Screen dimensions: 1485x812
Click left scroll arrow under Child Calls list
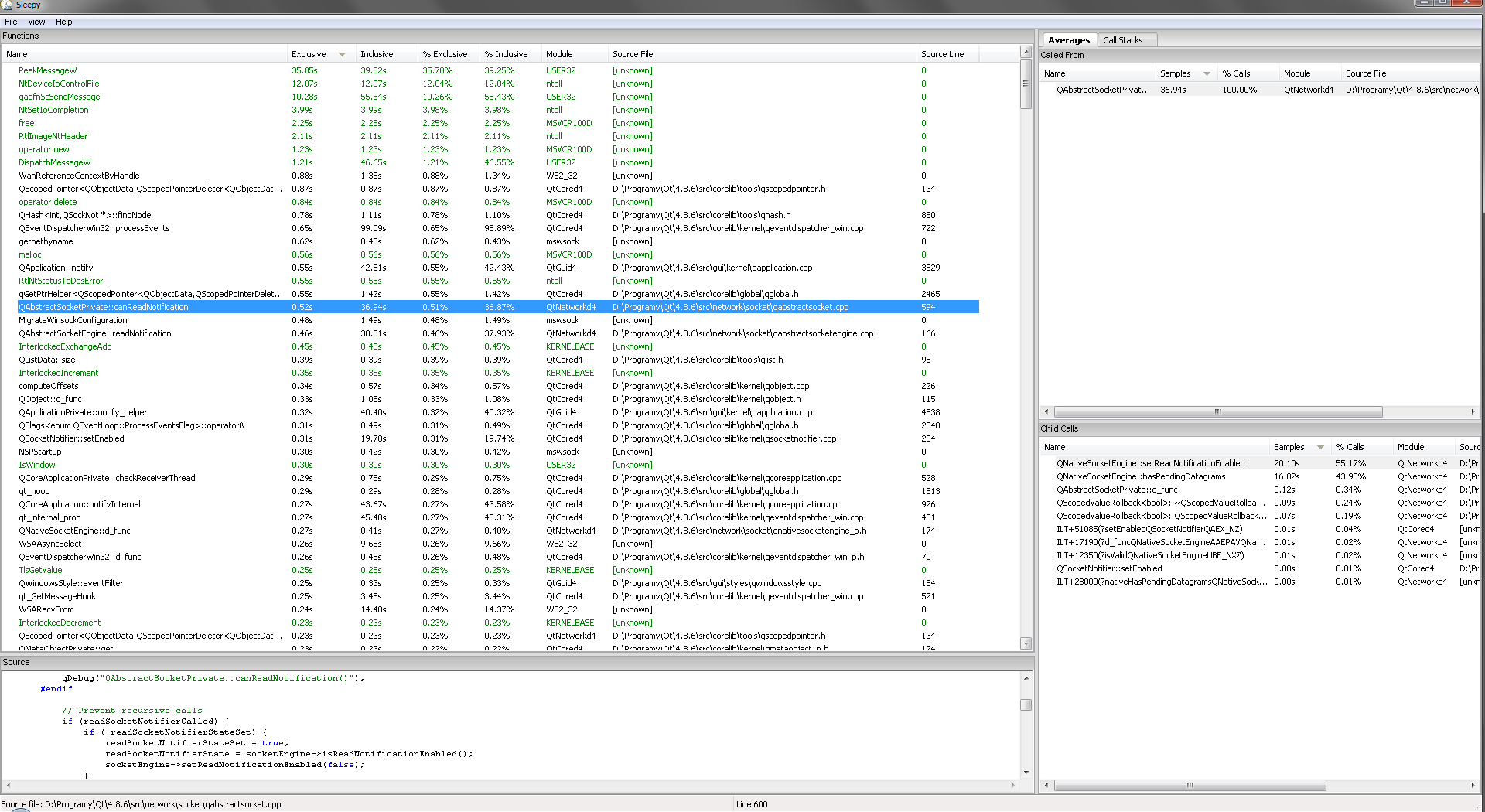tap(1046, 785)
